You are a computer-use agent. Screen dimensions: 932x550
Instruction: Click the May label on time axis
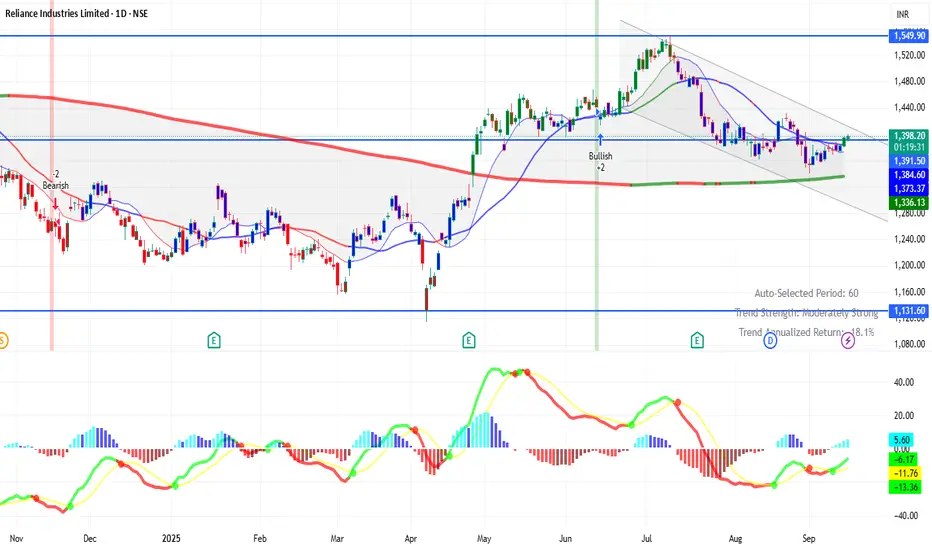click(484, 539)
